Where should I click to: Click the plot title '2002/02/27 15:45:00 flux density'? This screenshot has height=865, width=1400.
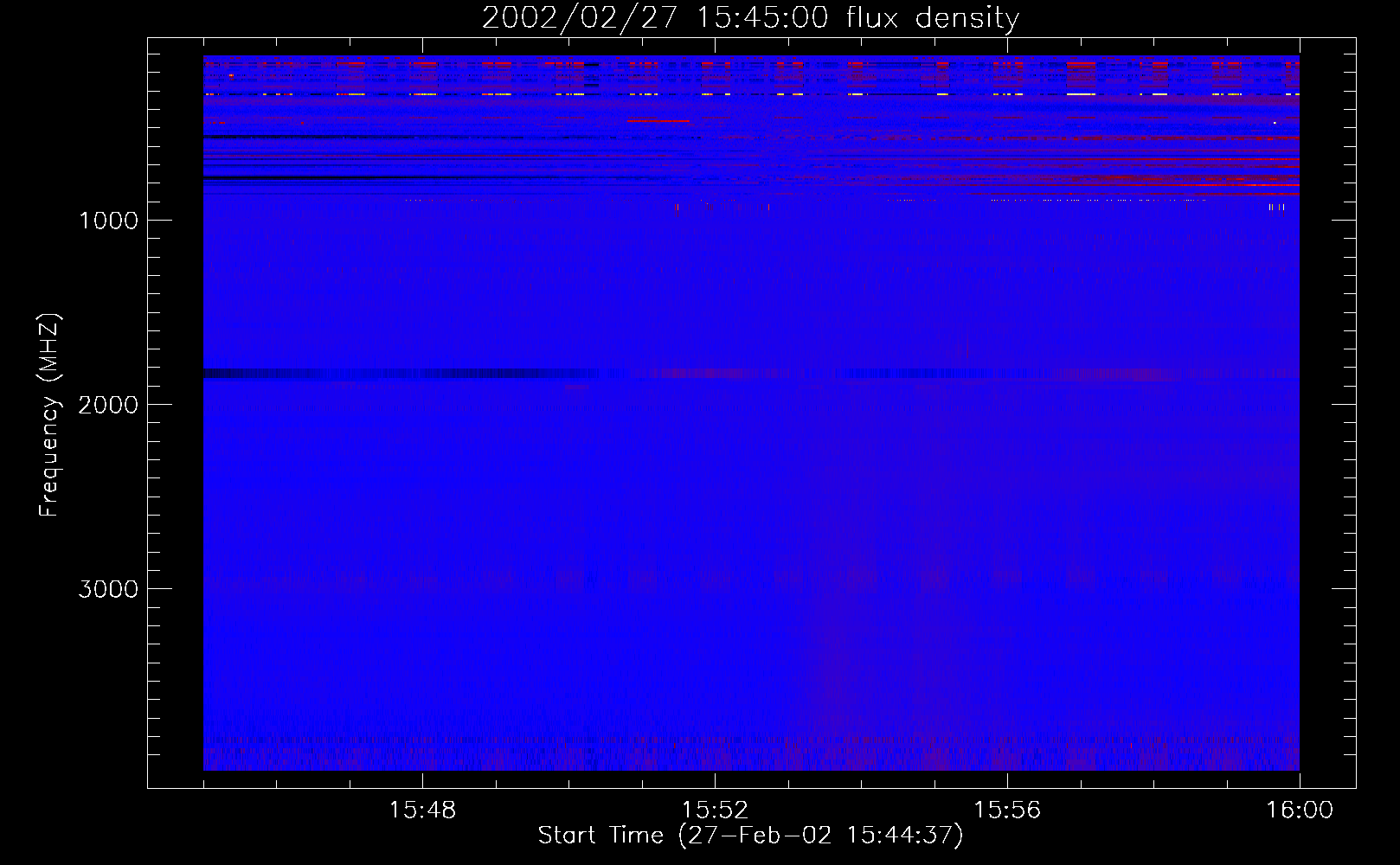[x=750, y=18]
